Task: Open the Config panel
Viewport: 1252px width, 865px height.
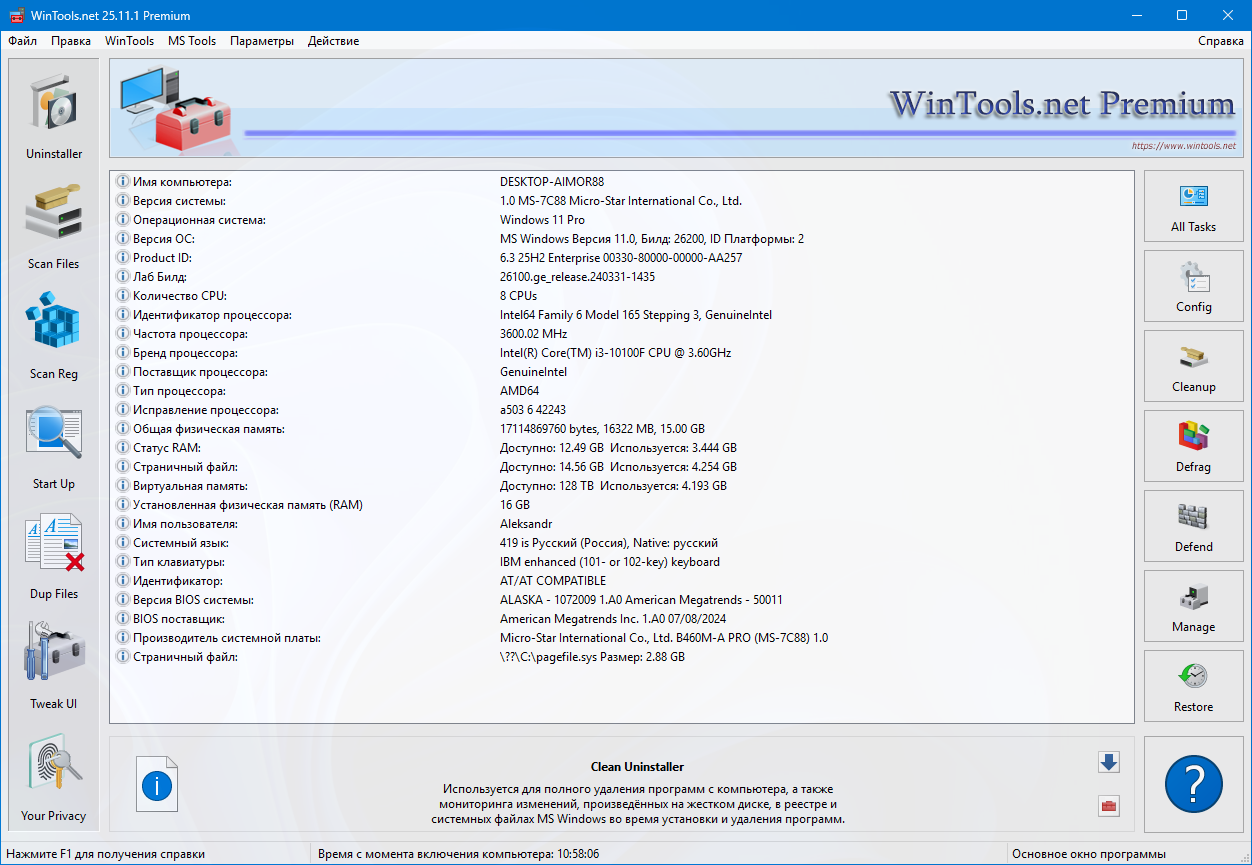Action: (1193, 286)
